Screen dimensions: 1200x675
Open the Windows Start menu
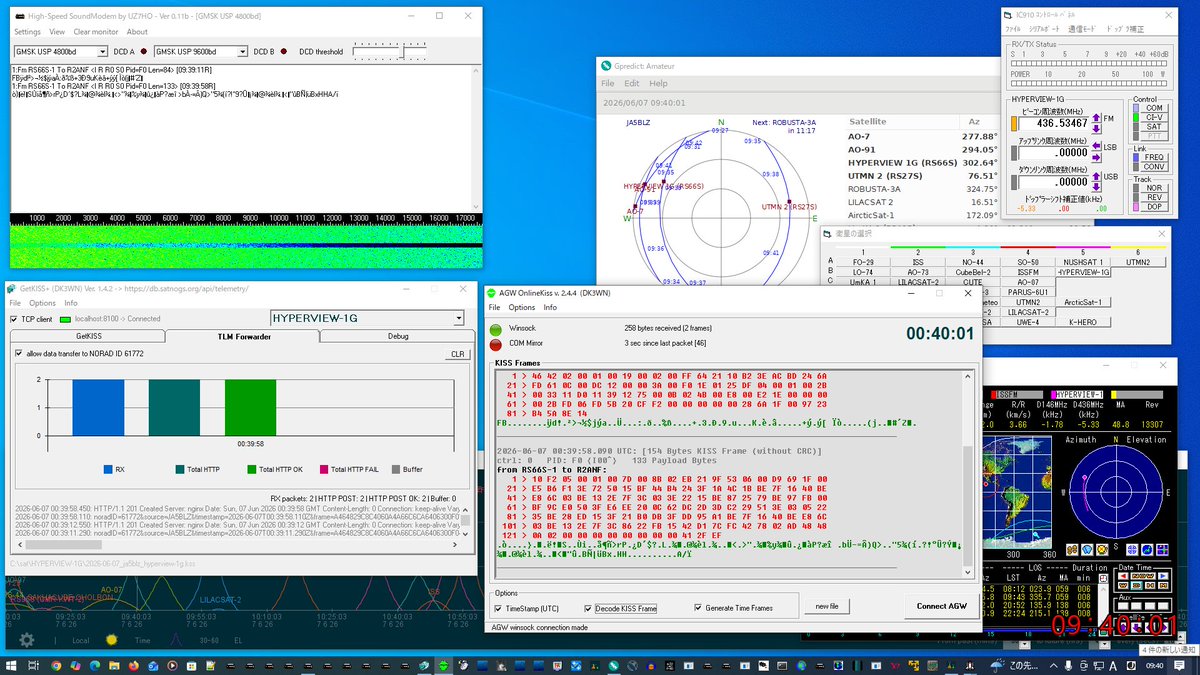[11, 666]
